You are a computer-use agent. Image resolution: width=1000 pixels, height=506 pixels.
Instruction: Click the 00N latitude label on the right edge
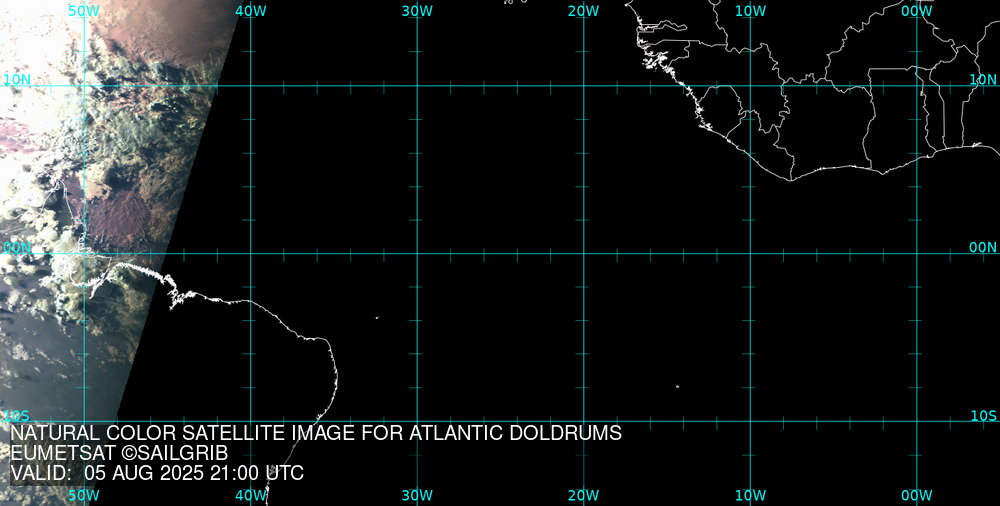[983, 247]
